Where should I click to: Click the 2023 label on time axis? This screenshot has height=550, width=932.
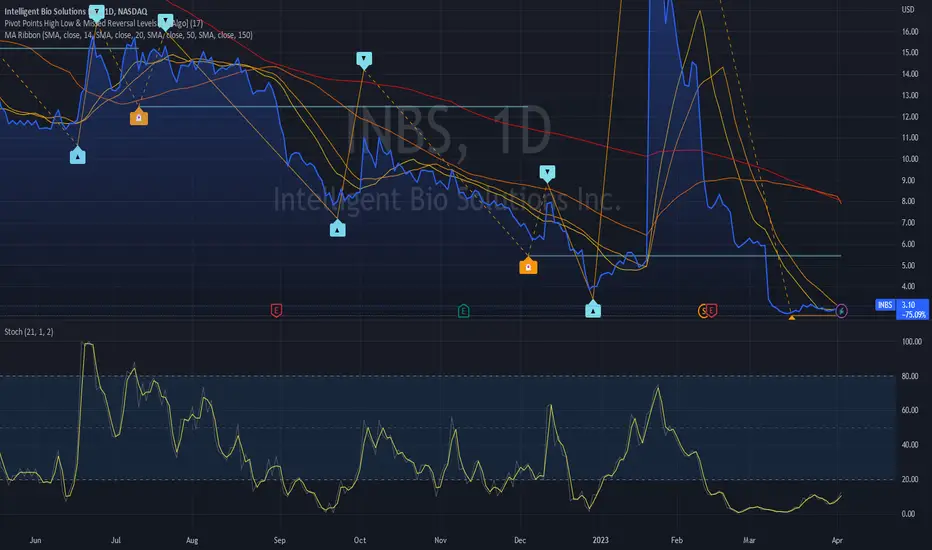point(600,540)
